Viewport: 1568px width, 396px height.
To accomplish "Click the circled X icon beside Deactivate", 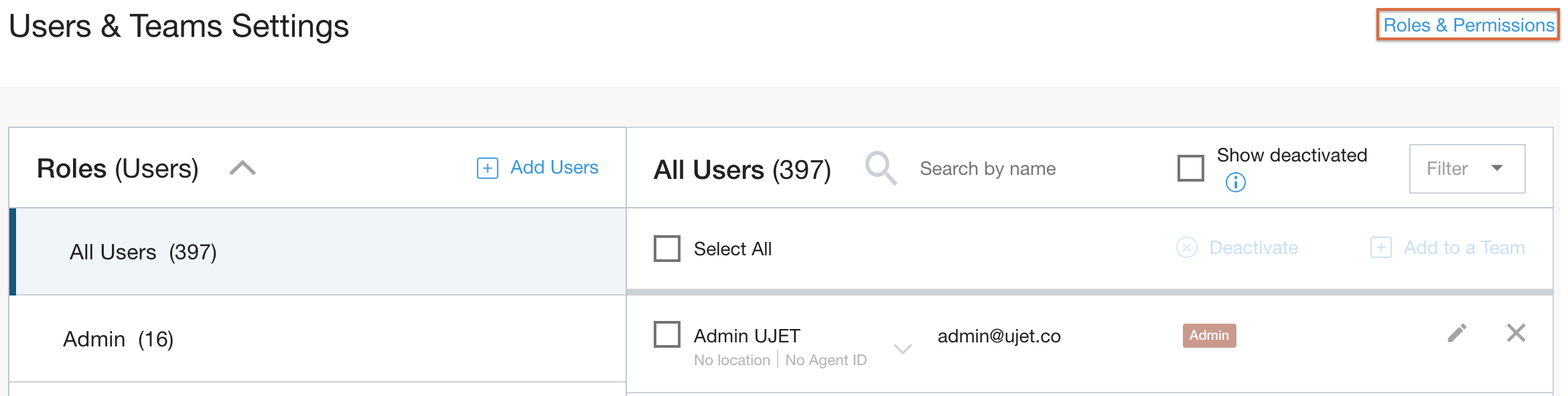I will pos(1186,248).
